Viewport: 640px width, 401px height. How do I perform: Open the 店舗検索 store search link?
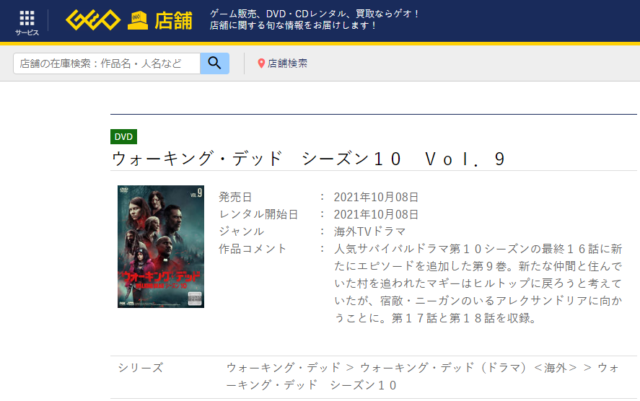point(287,63)
